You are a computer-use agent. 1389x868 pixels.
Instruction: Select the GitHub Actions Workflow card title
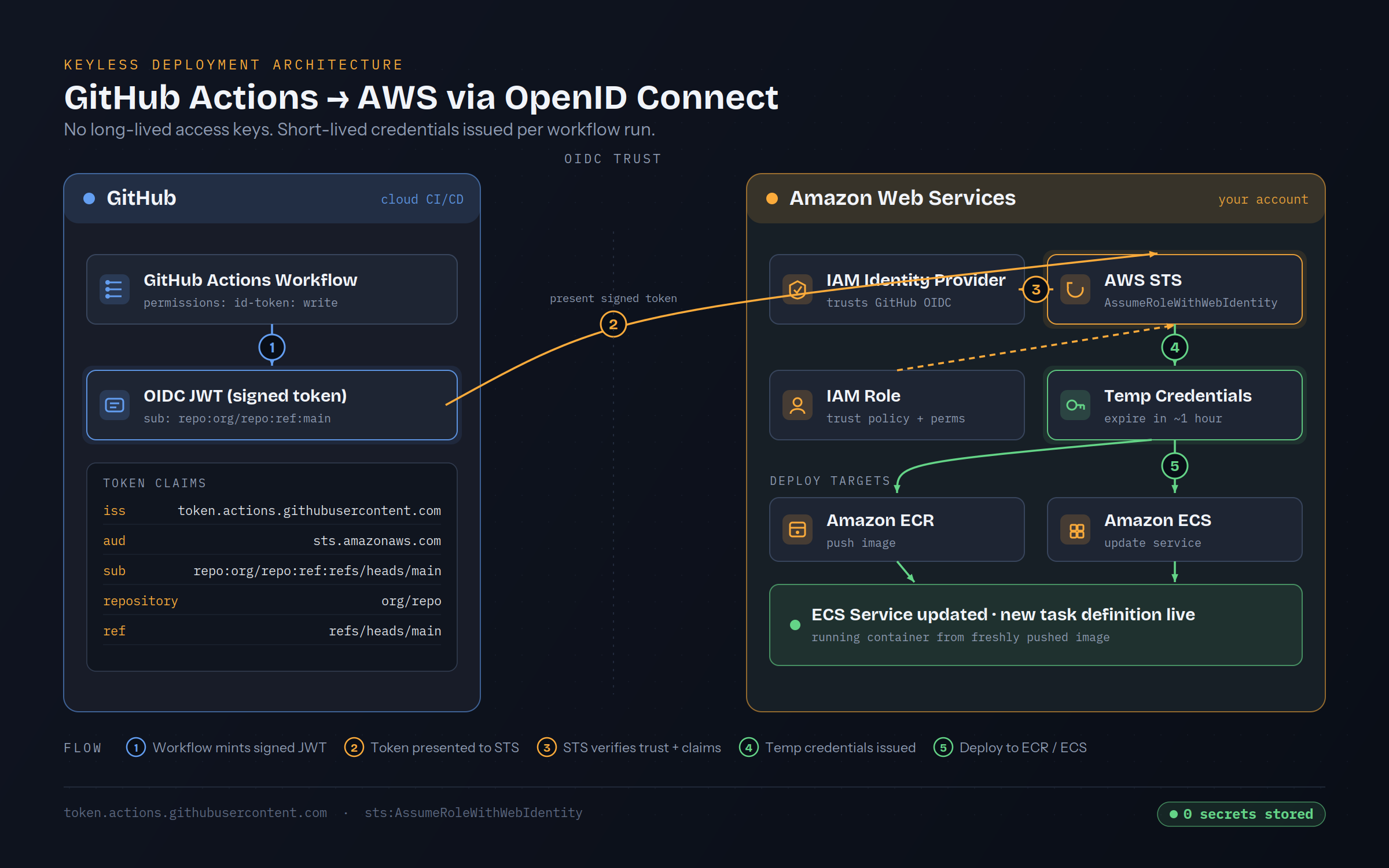tap(250, 280)
